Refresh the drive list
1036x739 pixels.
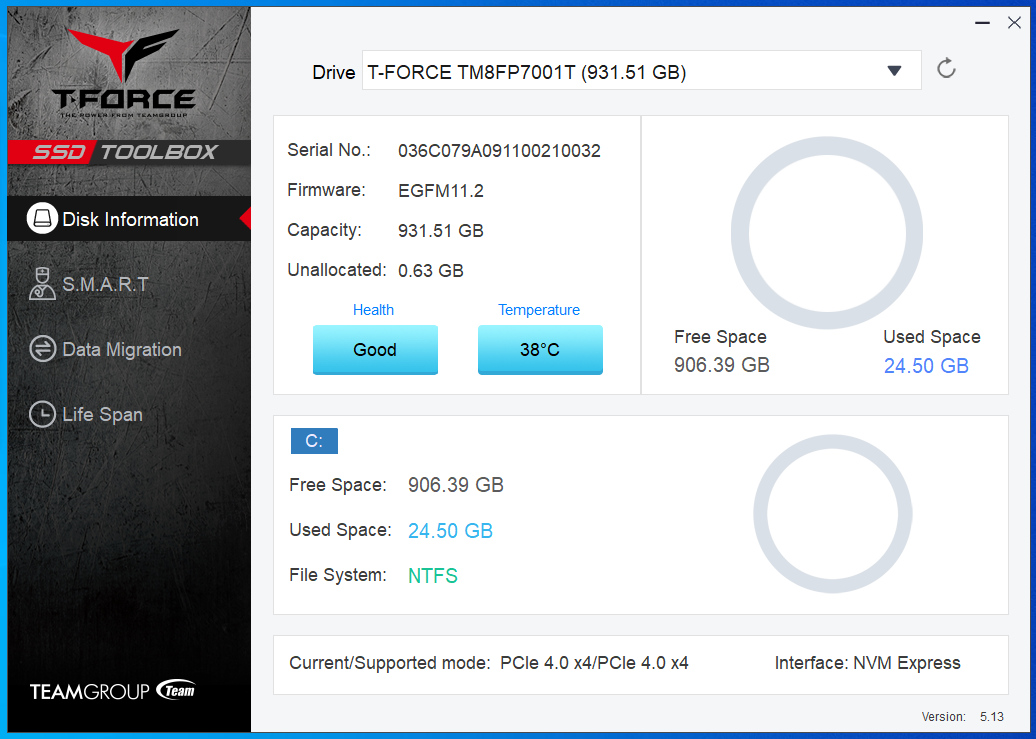(946, 69)
